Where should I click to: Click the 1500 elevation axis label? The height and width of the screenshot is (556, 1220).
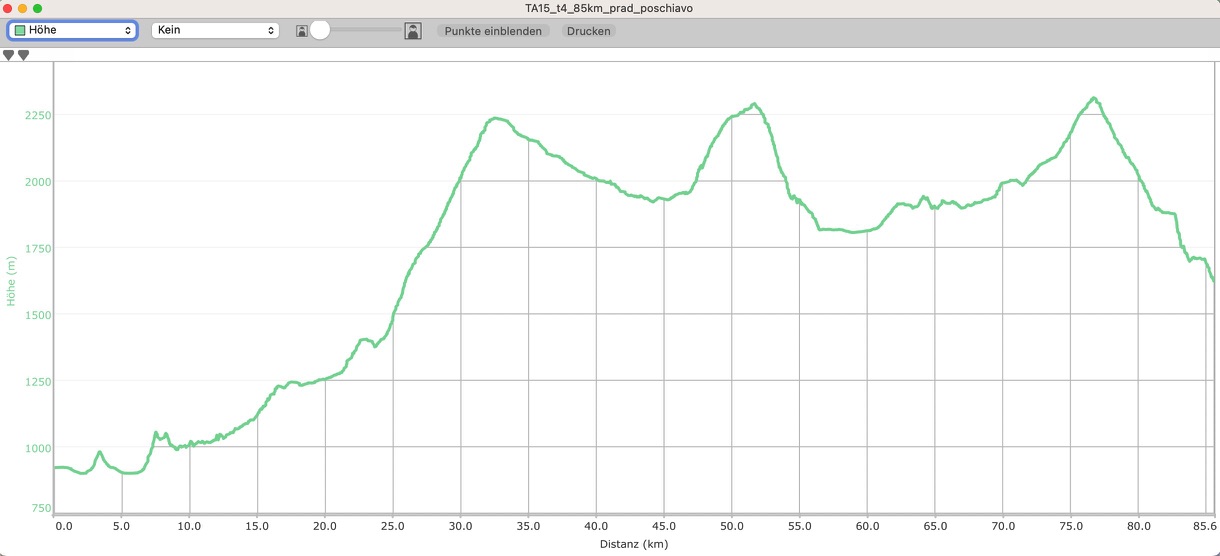[37, 314]
